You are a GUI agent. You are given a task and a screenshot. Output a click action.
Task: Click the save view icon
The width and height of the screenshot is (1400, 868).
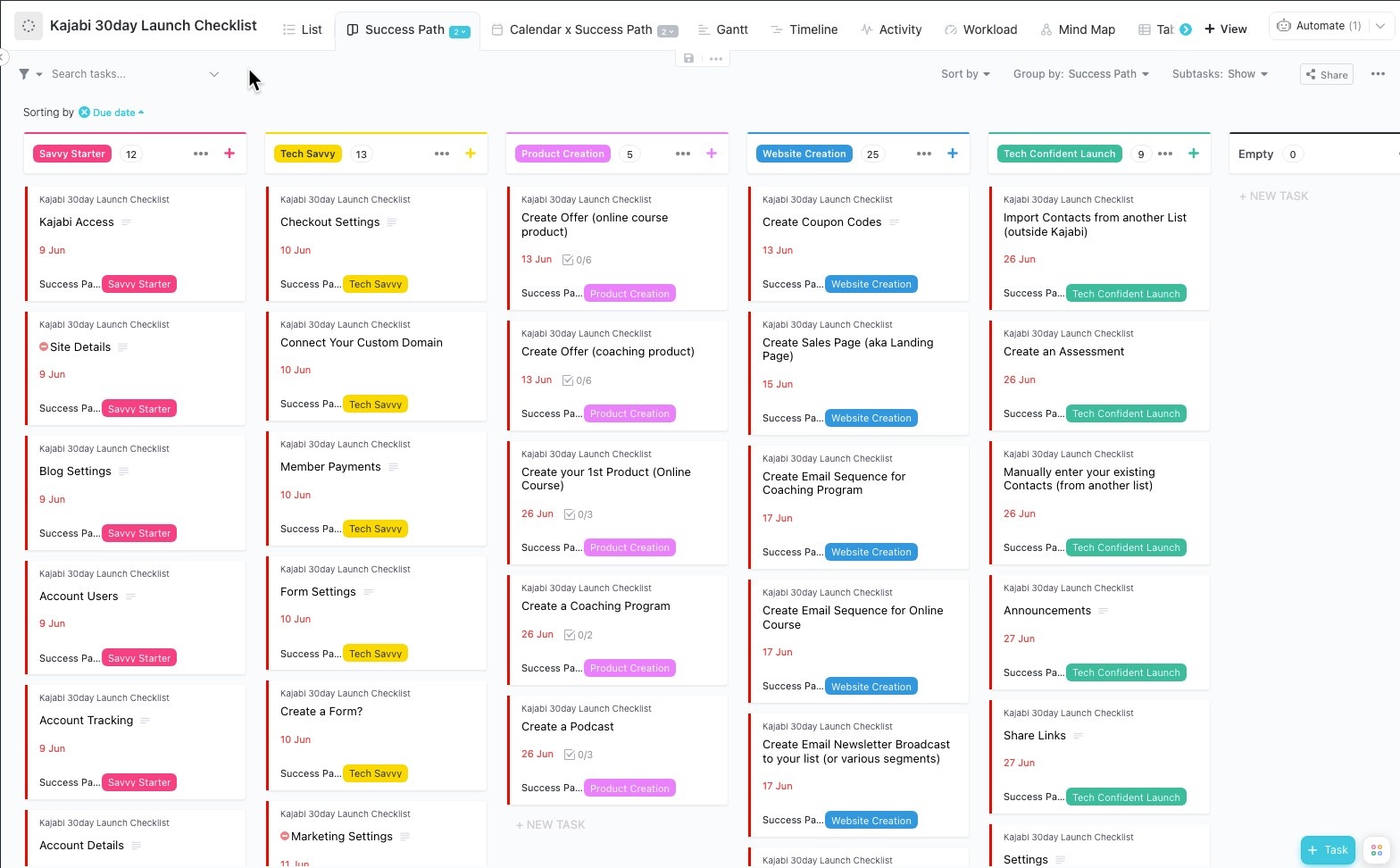(x=688, y=59)
